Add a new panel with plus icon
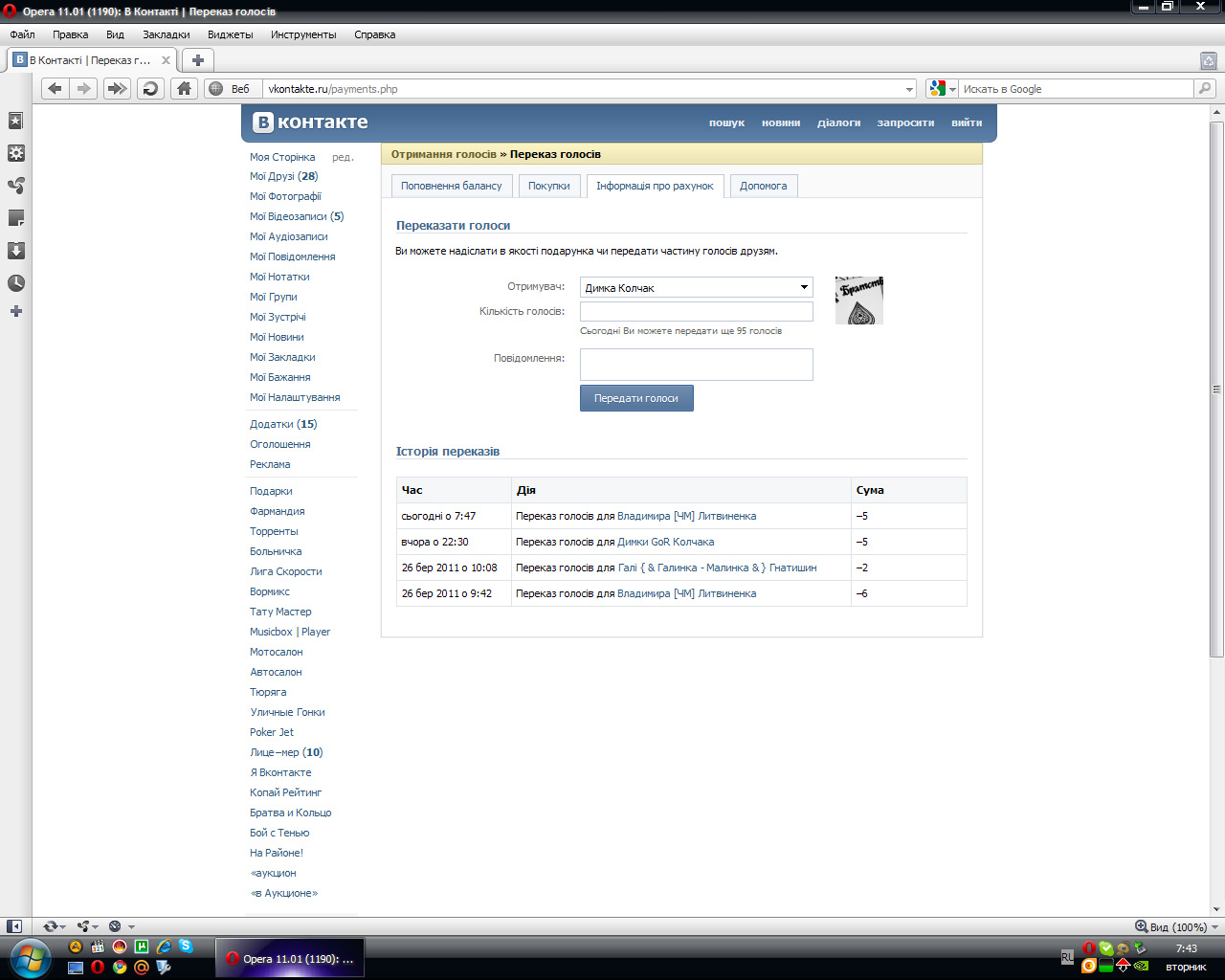The width and height of the screenshot is (1225, 980). (x=15, y=311)
